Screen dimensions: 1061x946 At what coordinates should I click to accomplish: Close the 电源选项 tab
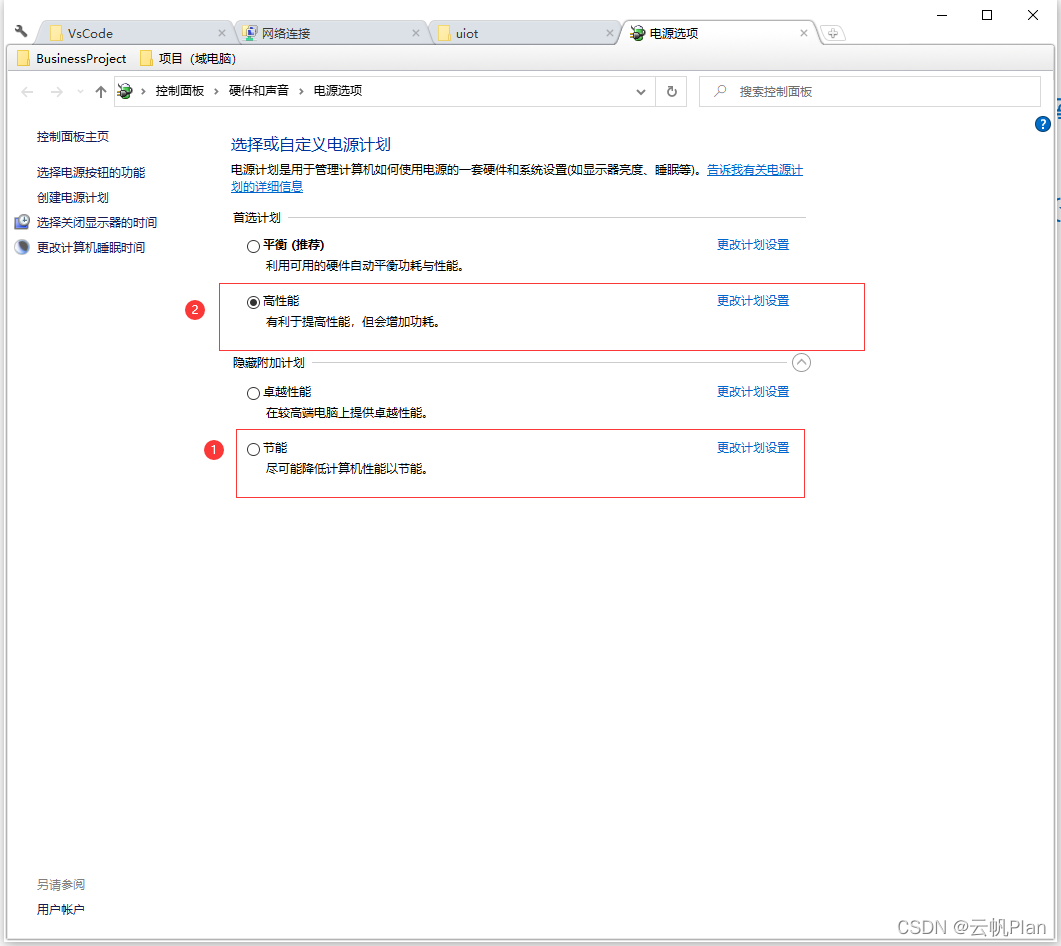804,33
